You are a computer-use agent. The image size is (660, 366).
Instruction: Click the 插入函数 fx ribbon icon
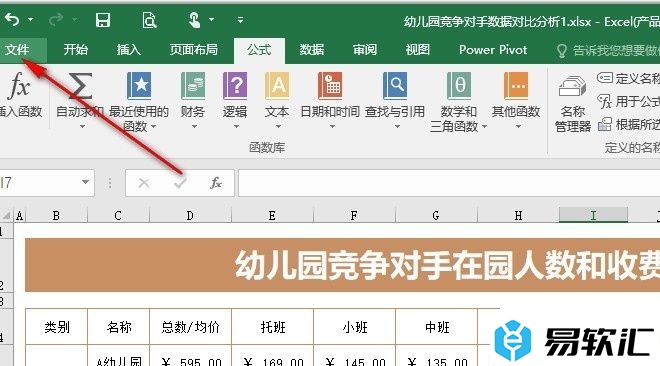pos(19,85)
